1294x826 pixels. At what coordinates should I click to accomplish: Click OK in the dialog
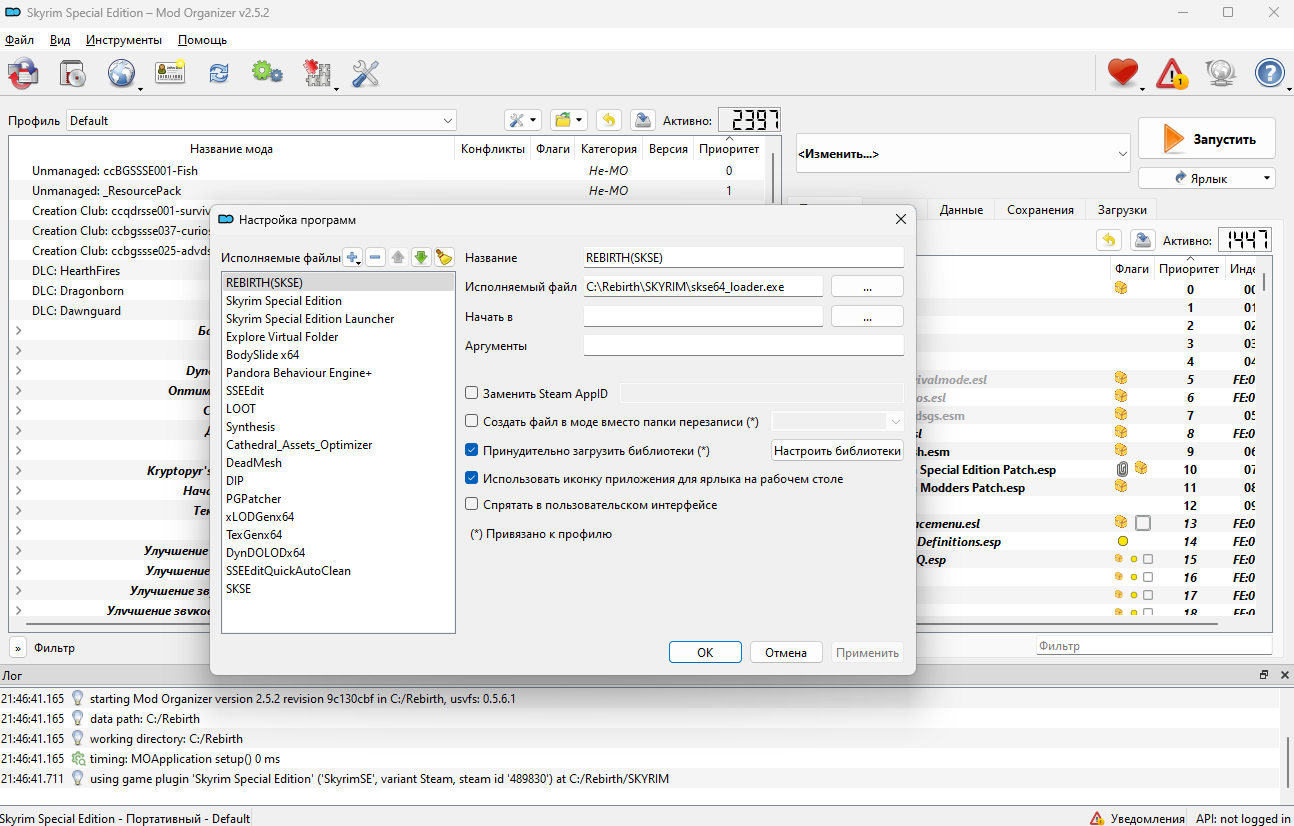pyautogui.click(x=705, y=652)
